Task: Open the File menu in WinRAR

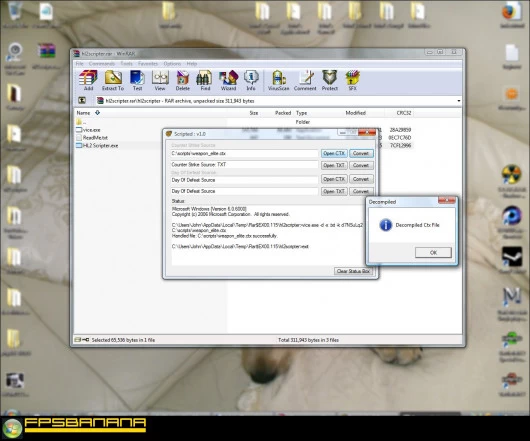Action: [x=79, y=64]
